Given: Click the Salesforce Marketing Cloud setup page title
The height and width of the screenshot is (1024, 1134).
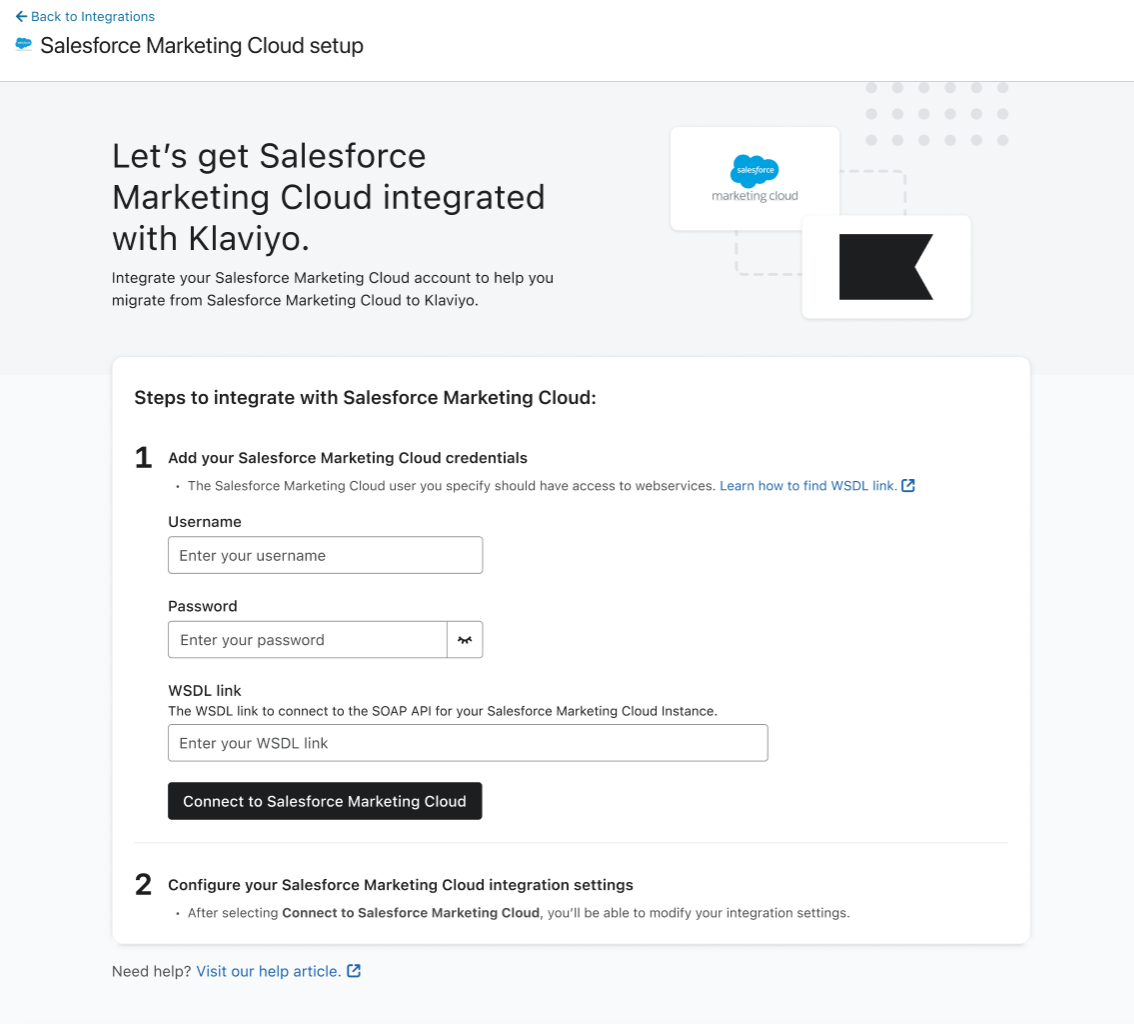Looking at the screenshot, I should [x=202, y=46].
